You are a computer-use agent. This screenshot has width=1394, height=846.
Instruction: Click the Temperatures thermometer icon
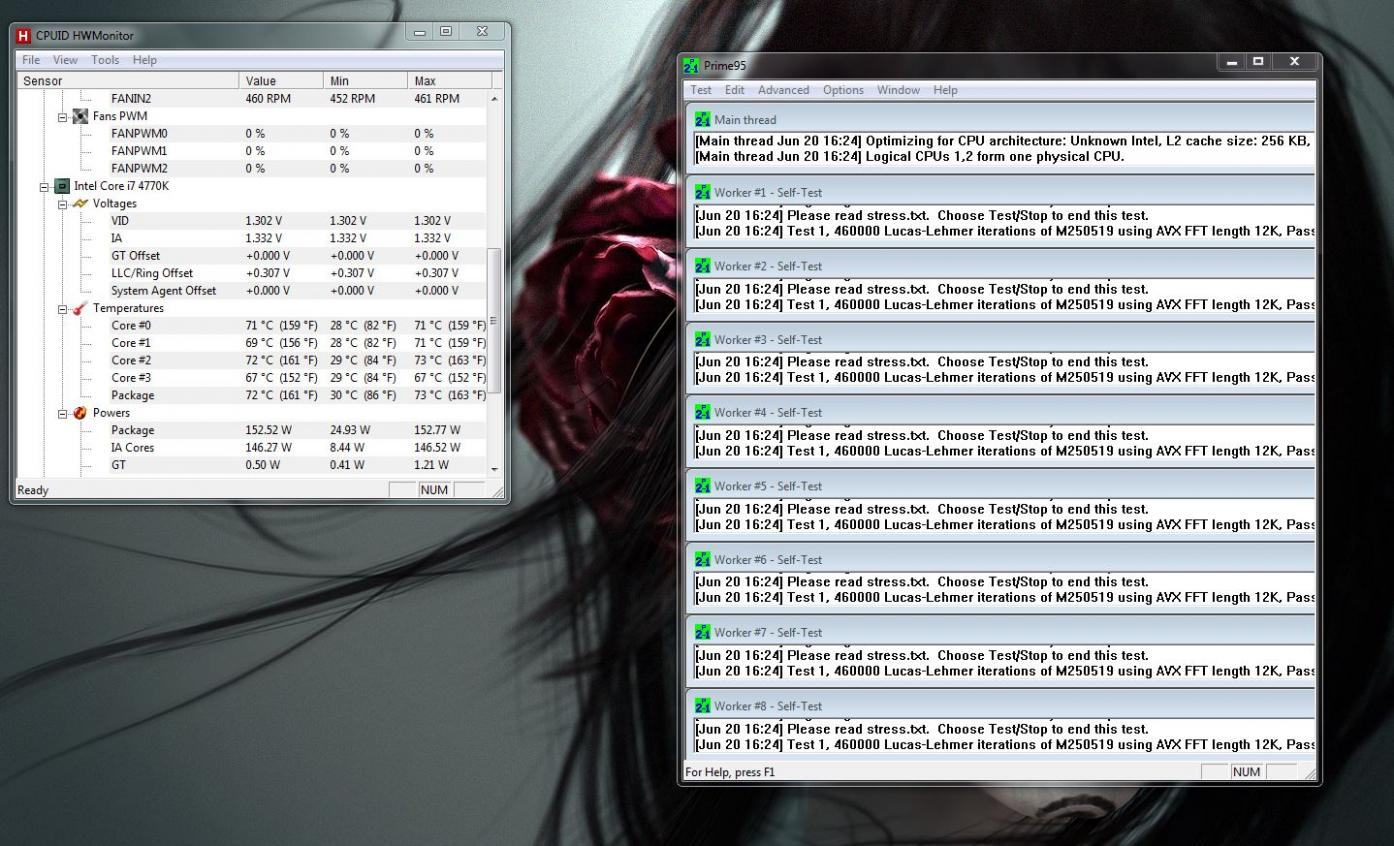click(x=80, y=308)
